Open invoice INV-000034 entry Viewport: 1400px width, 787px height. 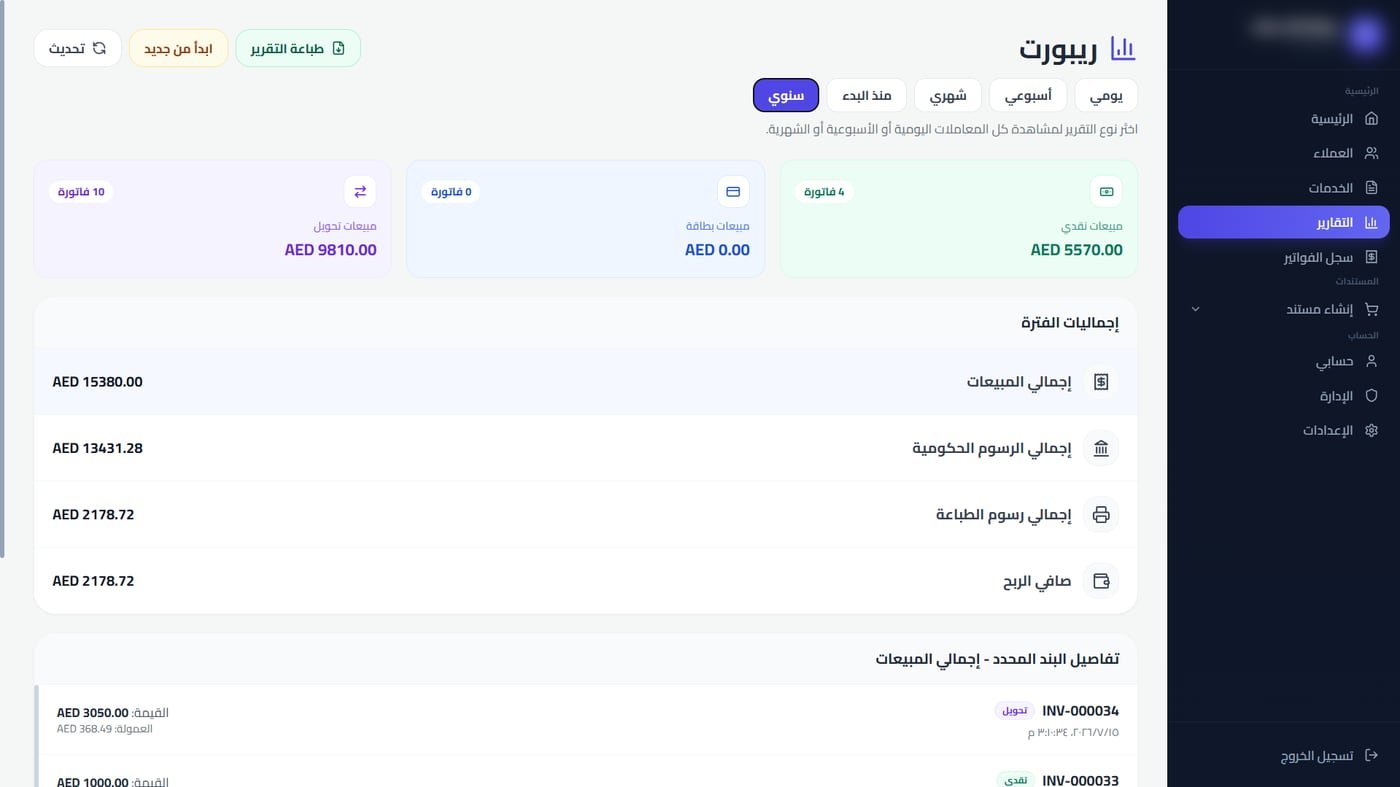pyautogui.click(x=586, y=719)
